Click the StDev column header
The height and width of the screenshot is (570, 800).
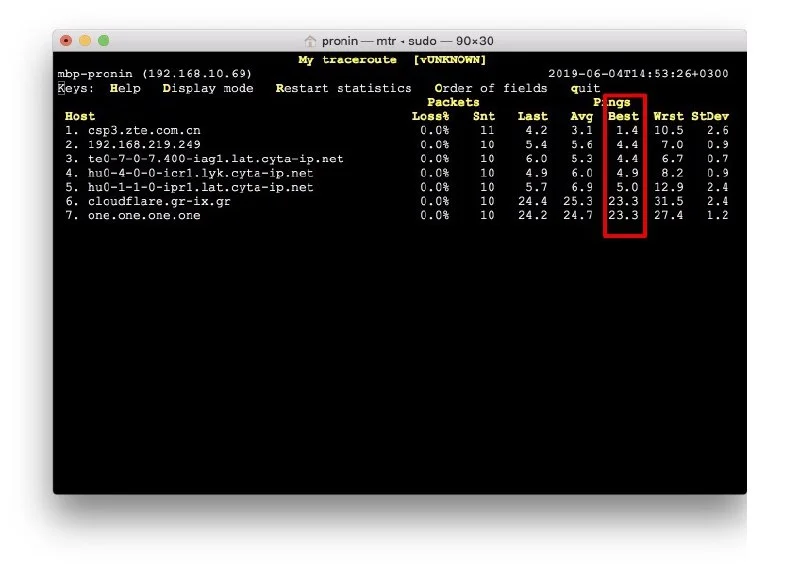(x=709, y=116)
